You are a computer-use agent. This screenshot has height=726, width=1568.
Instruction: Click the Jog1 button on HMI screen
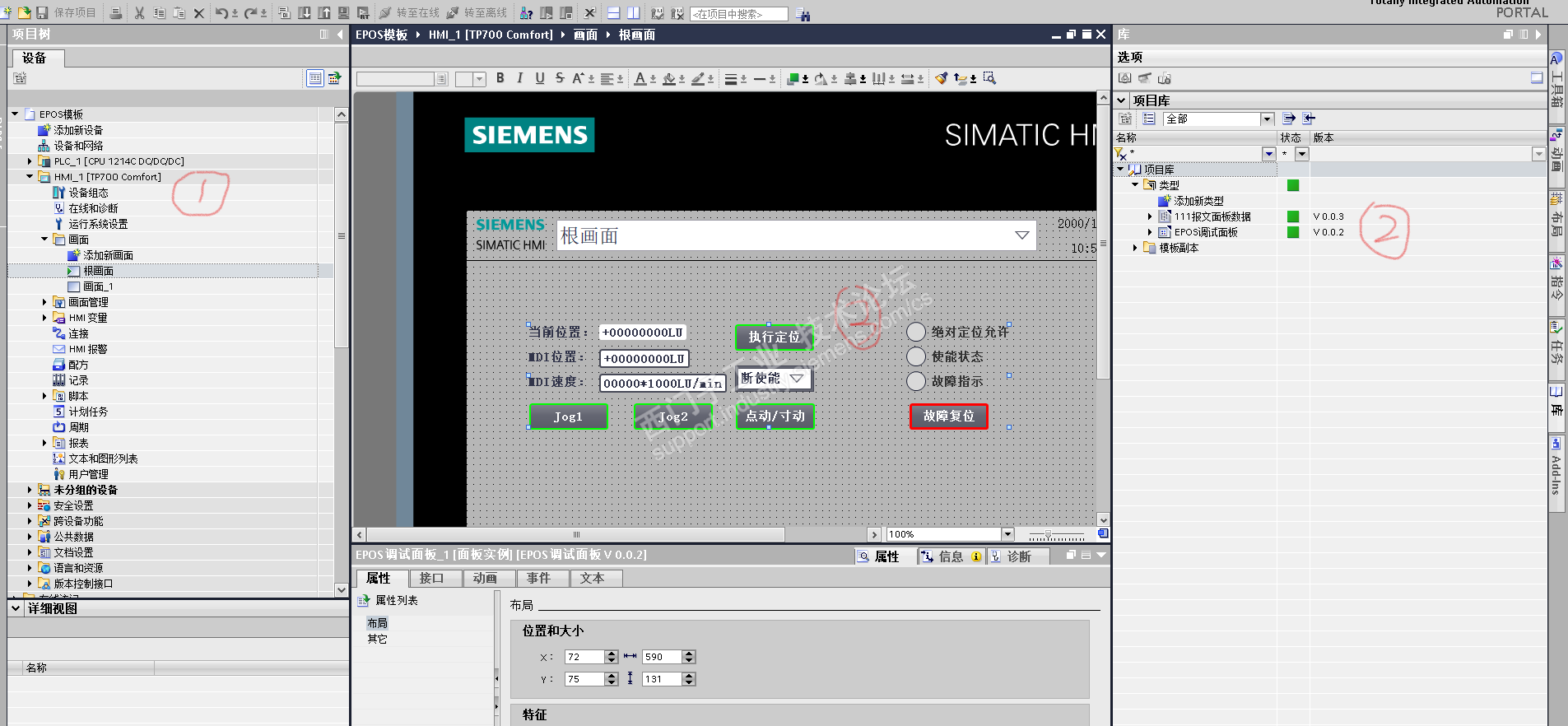(568, 417)
